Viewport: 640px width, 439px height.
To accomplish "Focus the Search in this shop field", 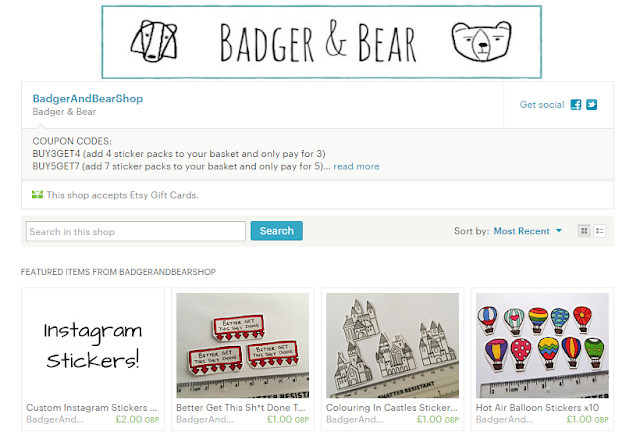I will point(136,231).
